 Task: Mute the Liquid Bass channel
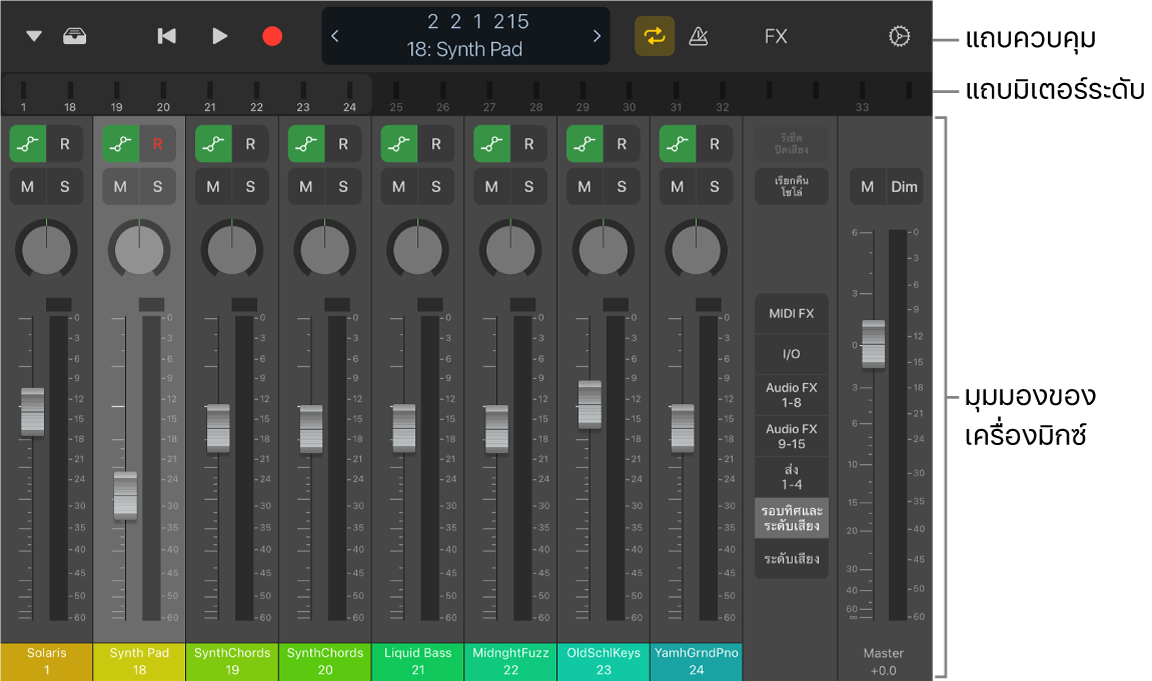click(x=398, y=187)
